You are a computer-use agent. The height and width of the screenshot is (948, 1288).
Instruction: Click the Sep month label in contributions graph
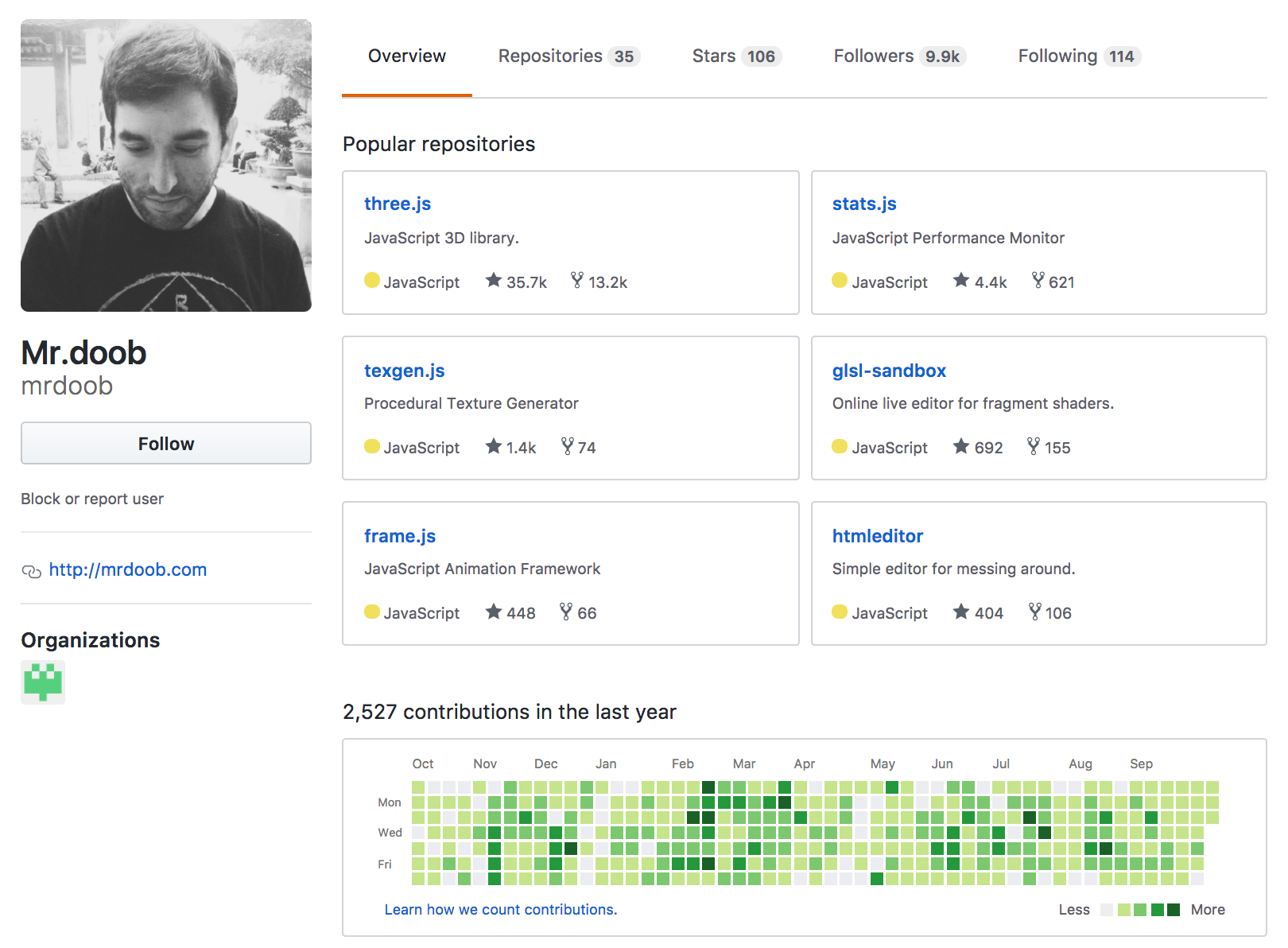[1141, 763]
